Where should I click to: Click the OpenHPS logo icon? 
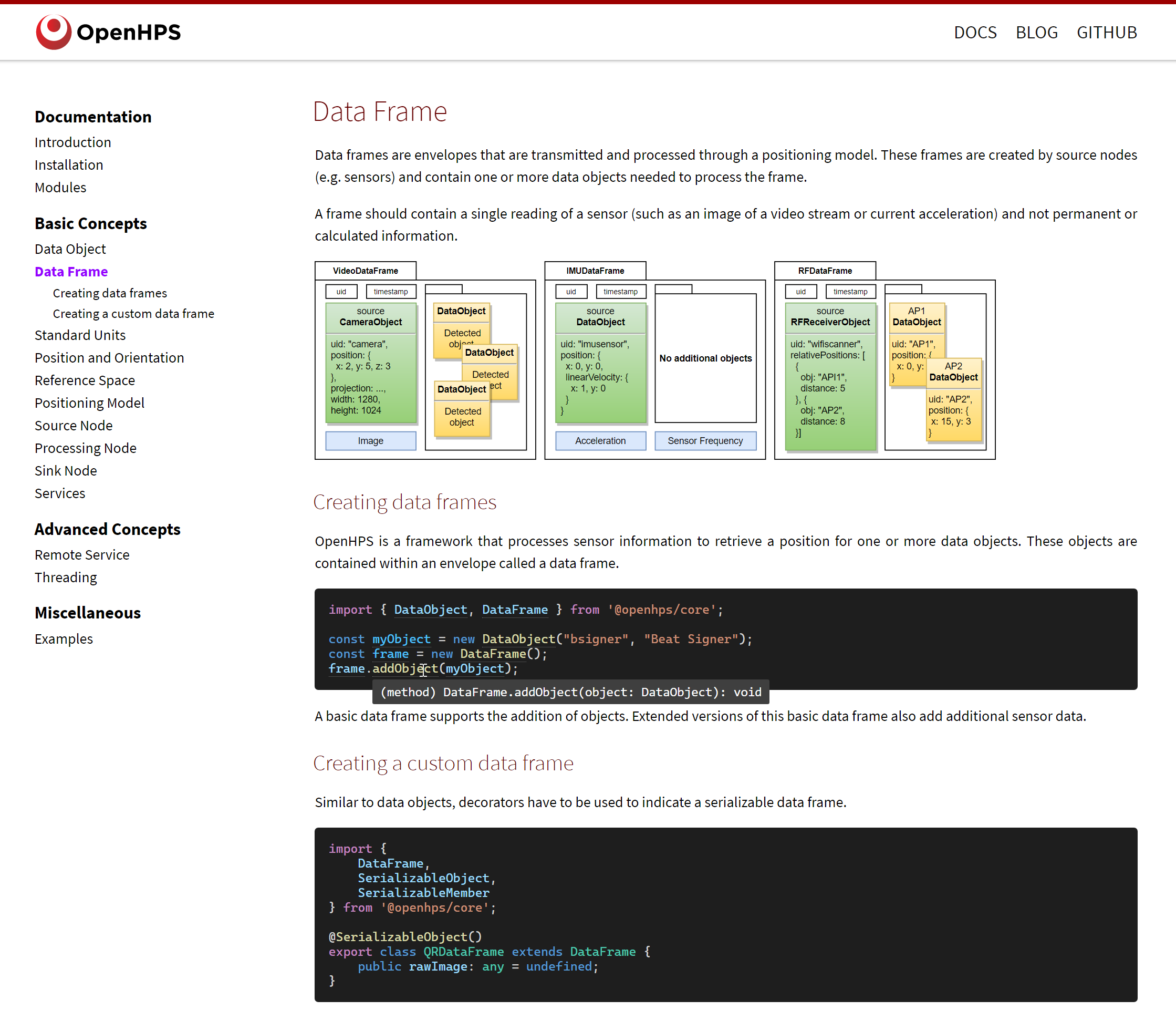54,33
